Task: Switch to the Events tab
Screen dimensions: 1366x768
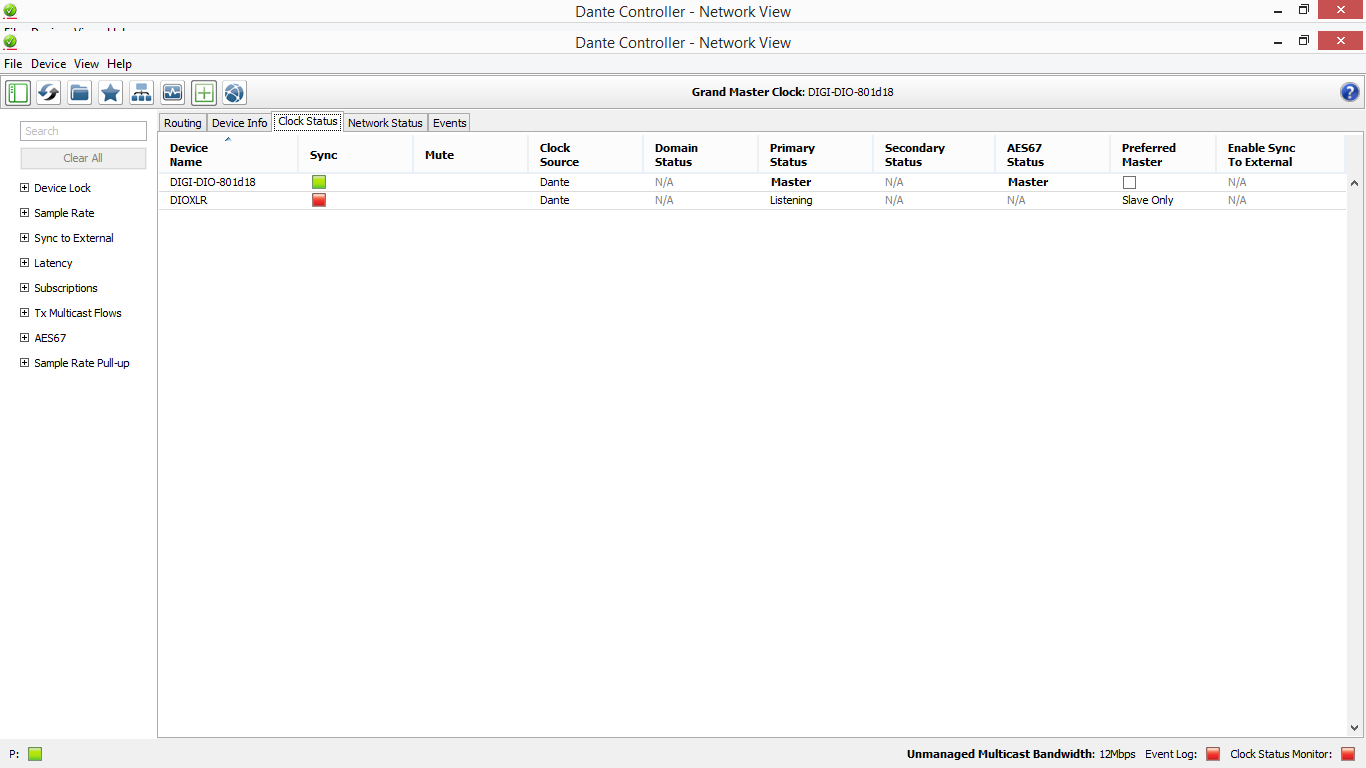Action: click(450, 123)
